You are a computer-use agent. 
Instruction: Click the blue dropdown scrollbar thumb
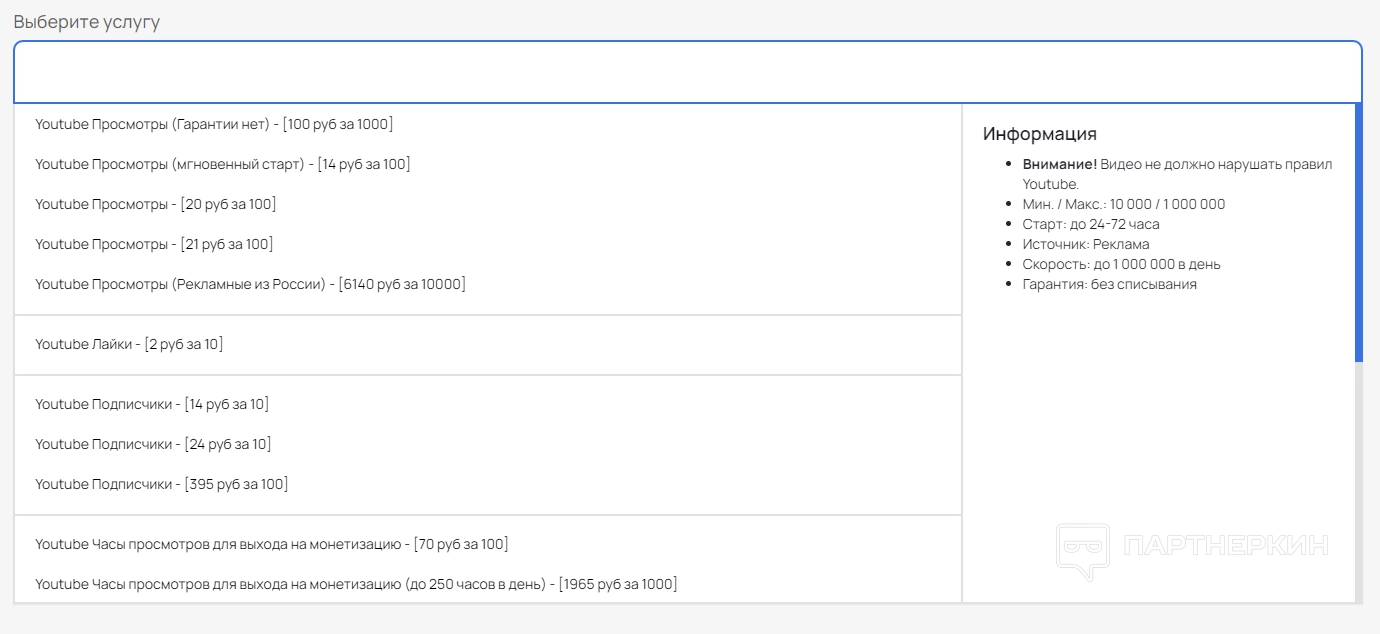click(1358, 232)
